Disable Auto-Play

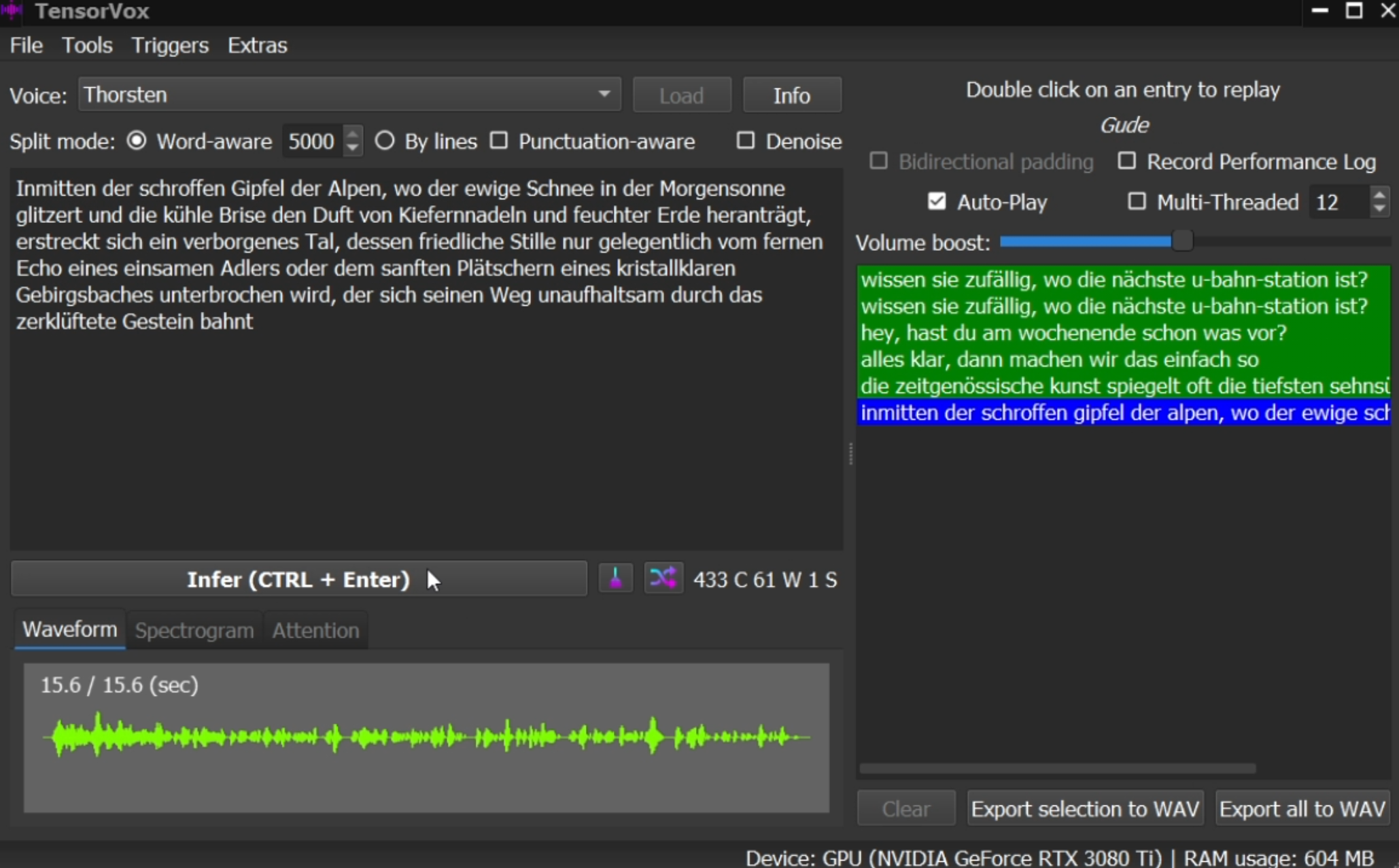click(x=937, y=201)
